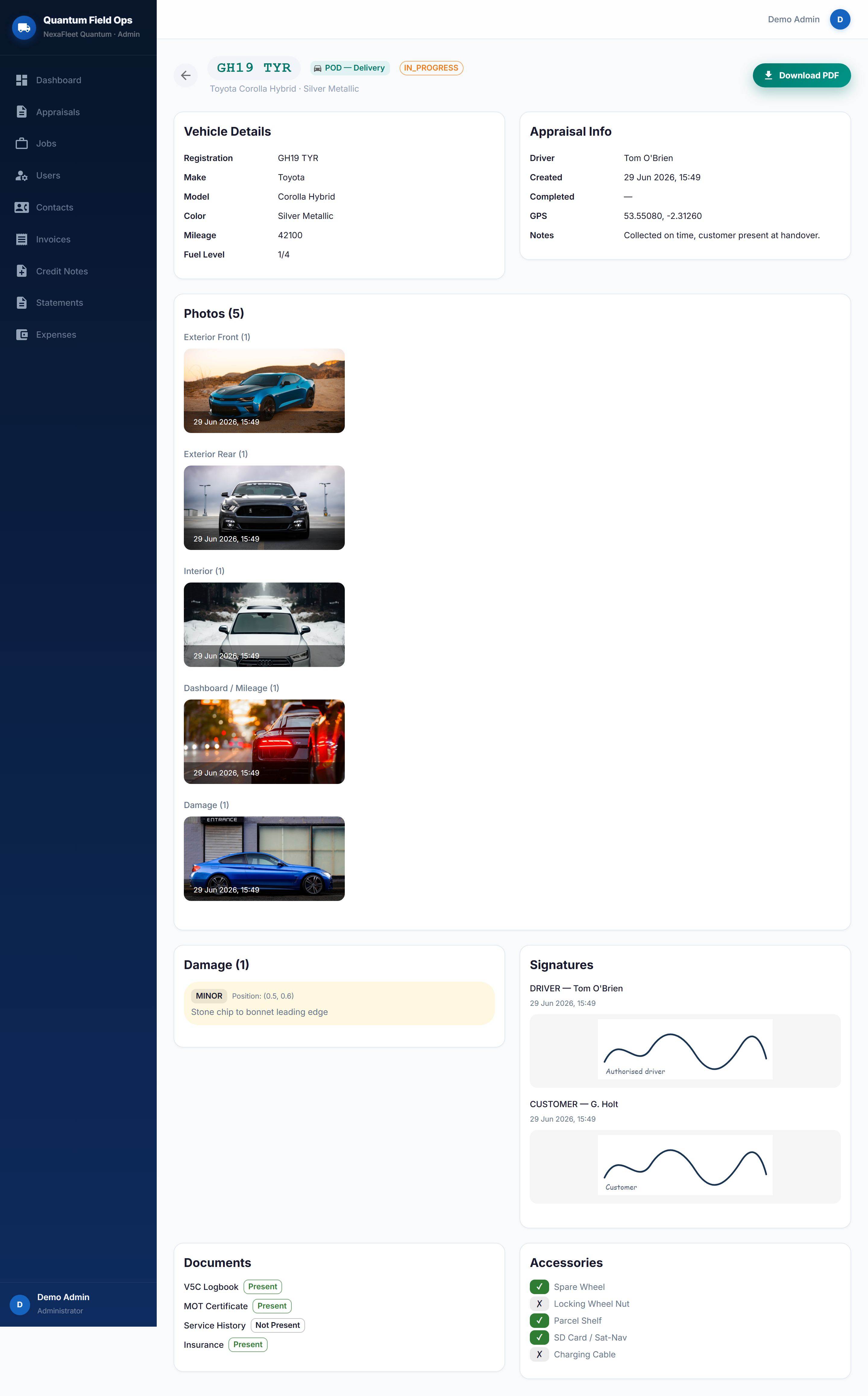Open Statements in the sidebar menu
Screen dimensions: 868x1396
[x=78, y=303]
